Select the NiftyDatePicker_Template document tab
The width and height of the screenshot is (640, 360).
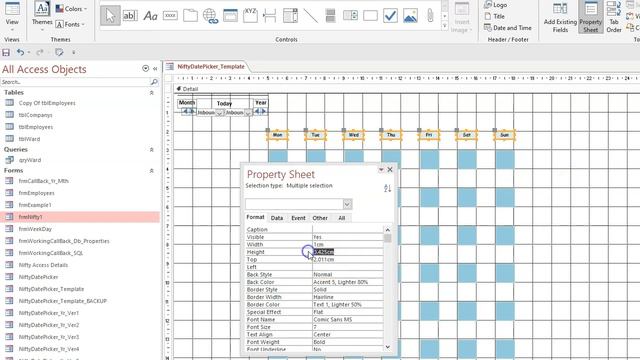[211, 67]
